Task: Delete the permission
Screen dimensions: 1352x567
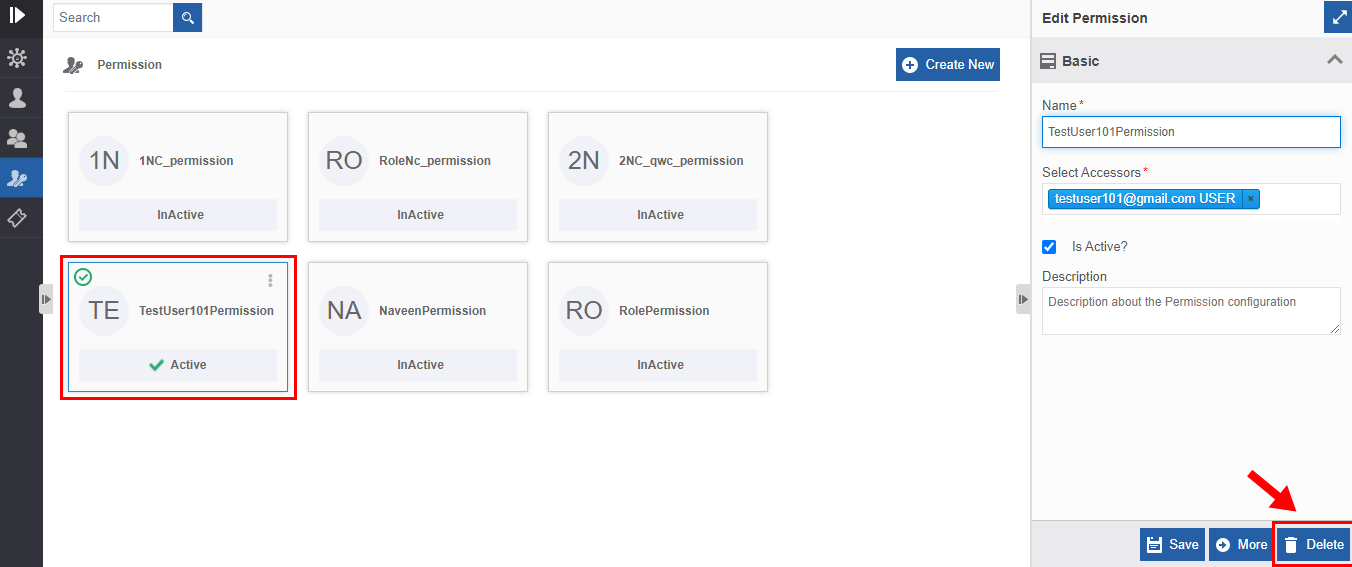Action: pos(1314,545)
